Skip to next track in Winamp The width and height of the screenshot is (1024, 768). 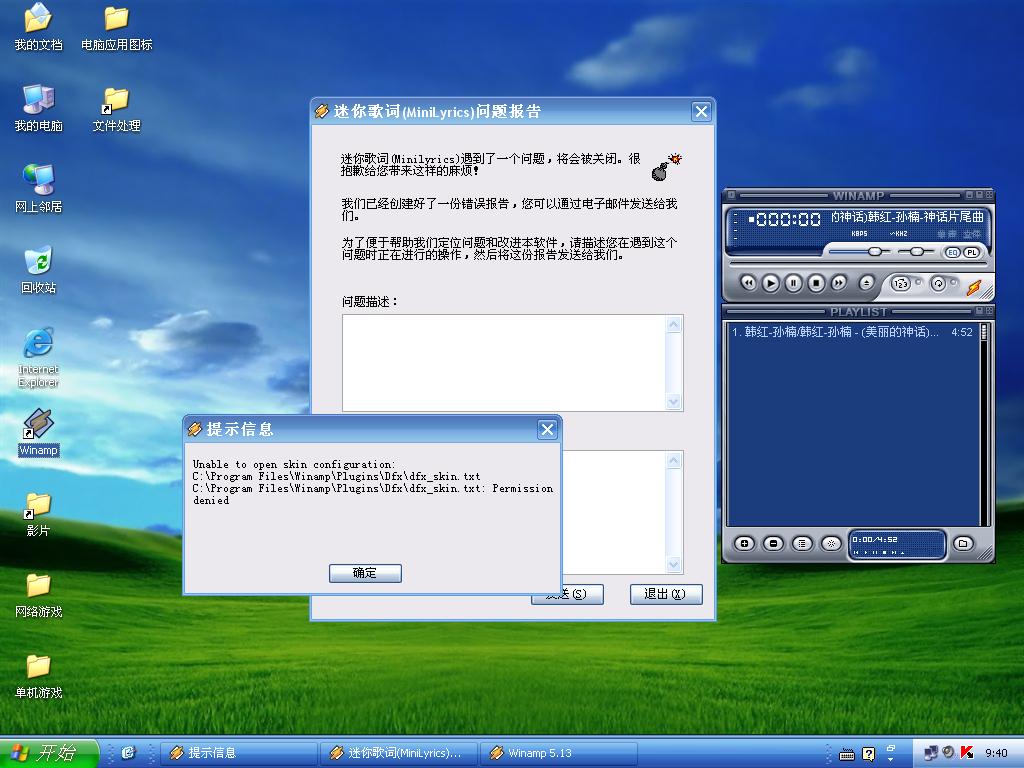[x=839, y=283]
